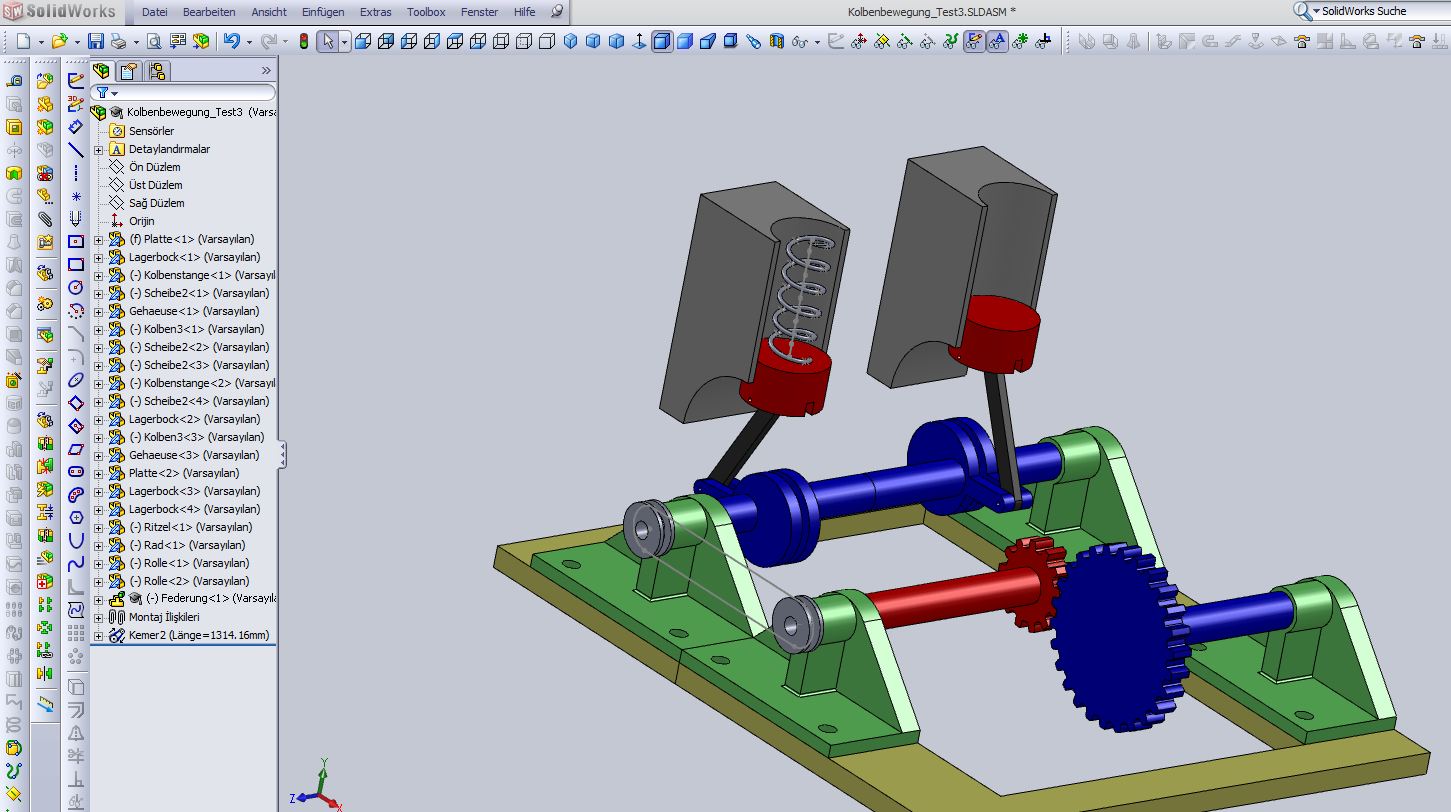Open the Ansicht menu
1451x812 pixels.
[x=269, y=12]
